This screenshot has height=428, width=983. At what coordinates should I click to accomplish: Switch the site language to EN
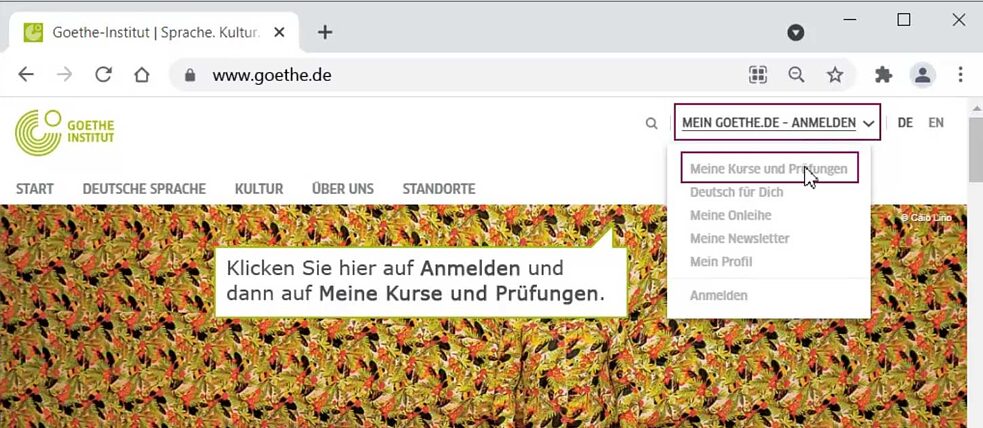point(936,123)
